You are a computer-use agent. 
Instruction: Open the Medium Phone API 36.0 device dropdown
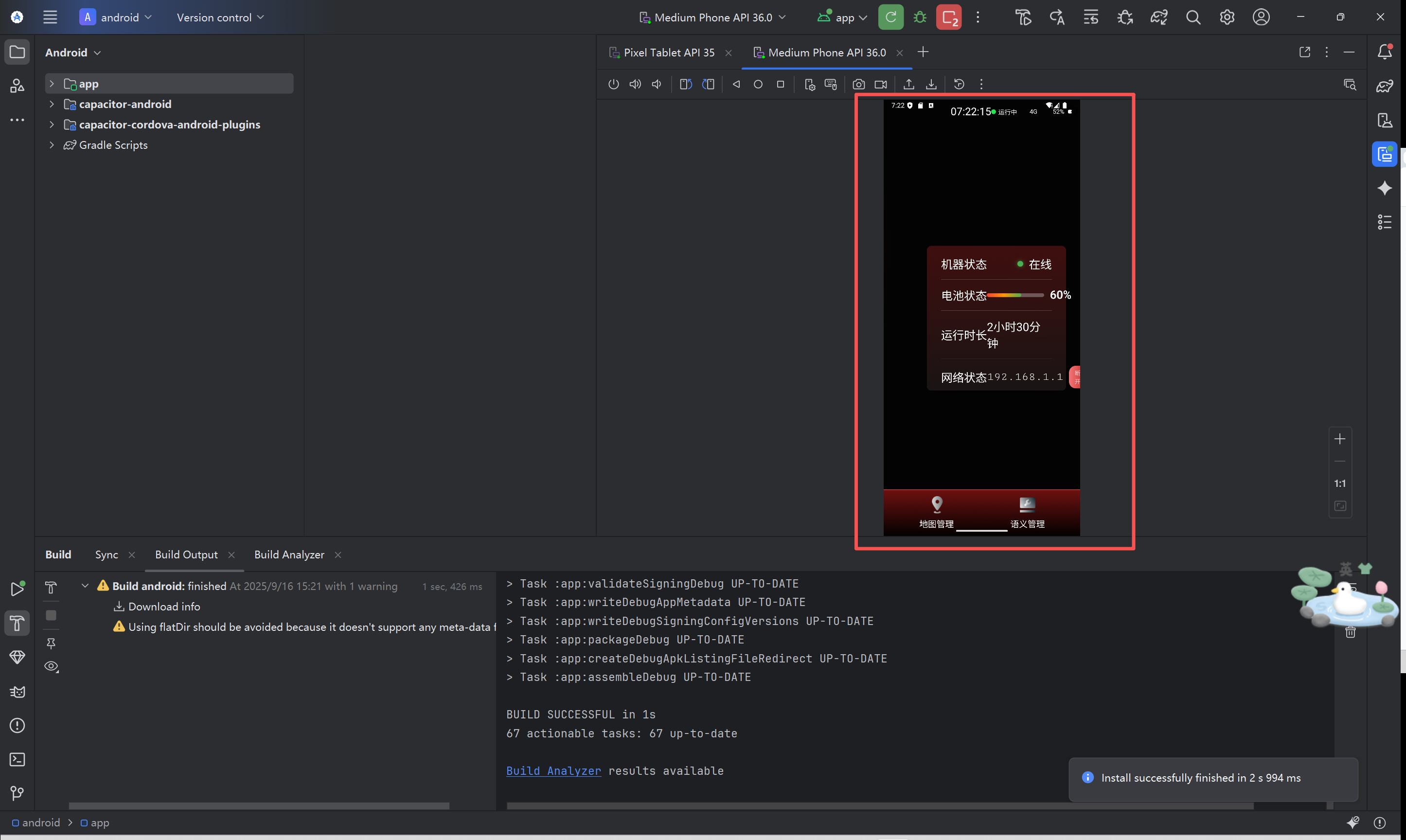[x=713, y=17]
